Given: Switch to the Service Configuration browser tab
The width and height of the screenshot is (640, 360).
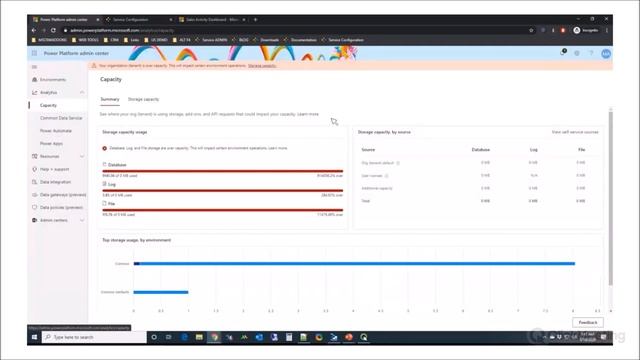Looking at the screenshot, I should [139, 19].
